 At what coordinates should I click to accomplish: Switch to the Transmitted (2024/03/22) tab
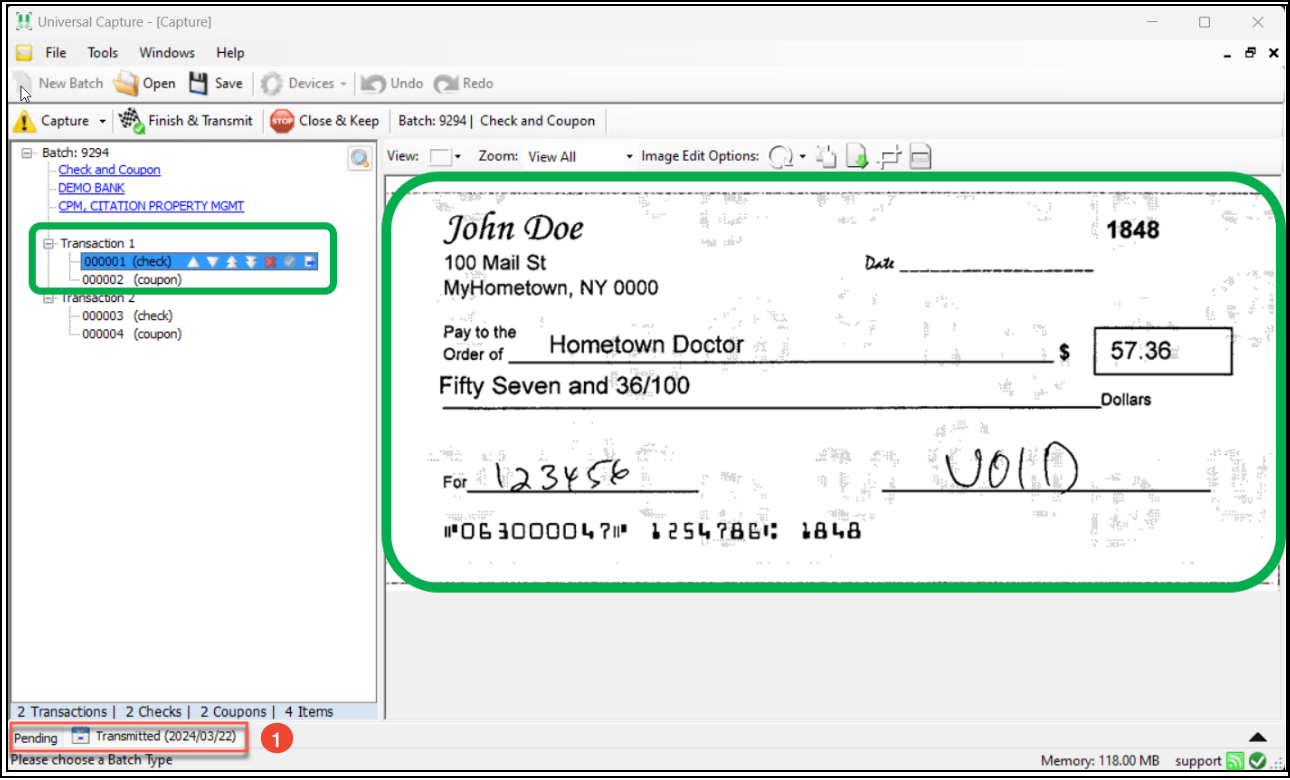coord(156,737)
